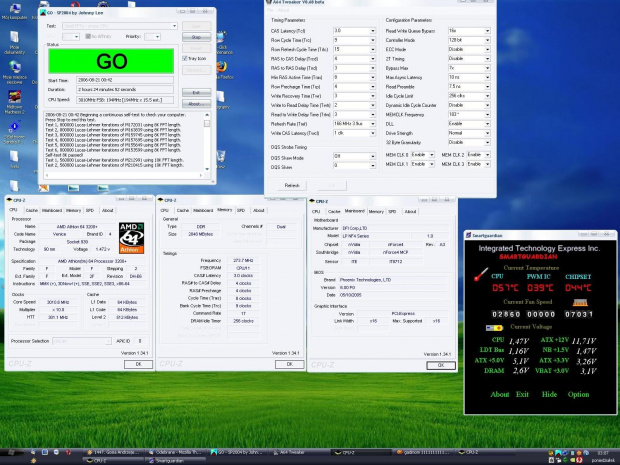Viewport: 620px width, 465px height.
Task: Open the CAS Latency (Tcl) dropdown
Action: 354,30
